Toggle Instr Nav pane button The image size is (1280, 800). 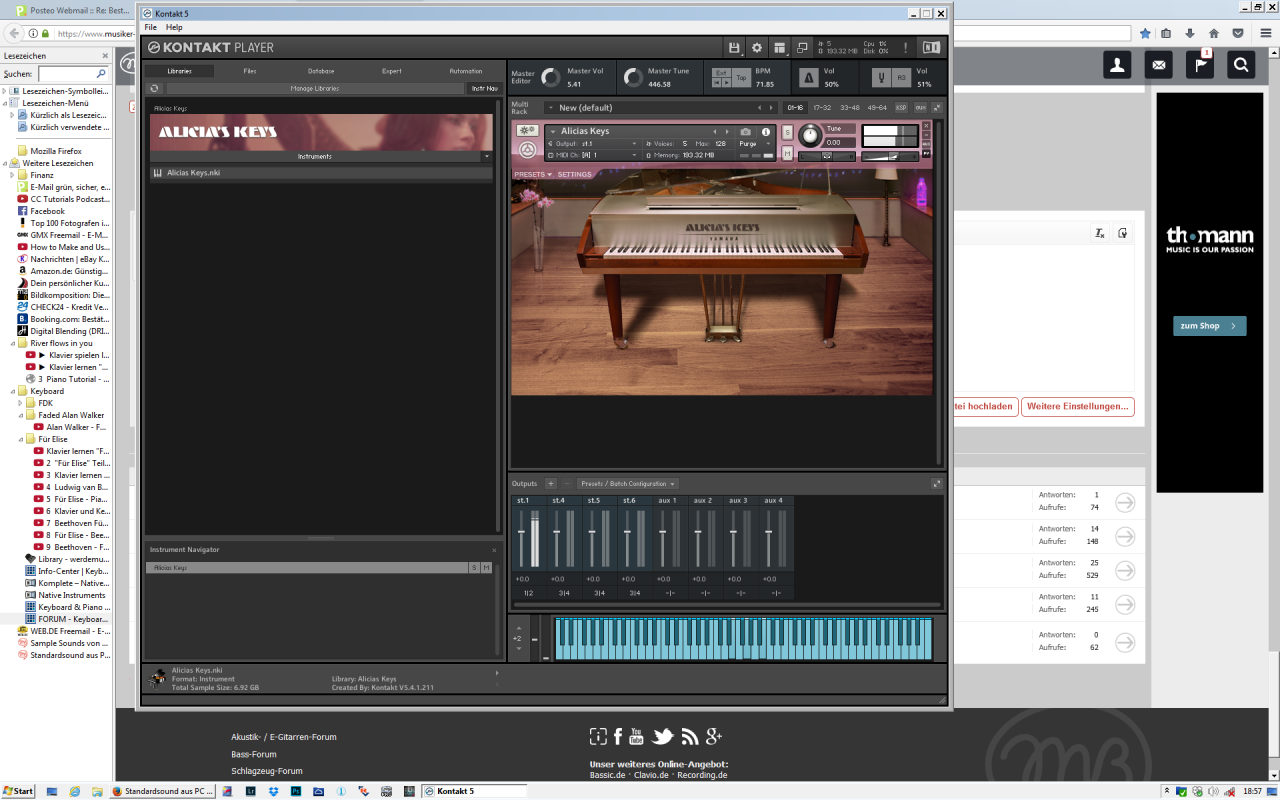click(x=483, y=88)
